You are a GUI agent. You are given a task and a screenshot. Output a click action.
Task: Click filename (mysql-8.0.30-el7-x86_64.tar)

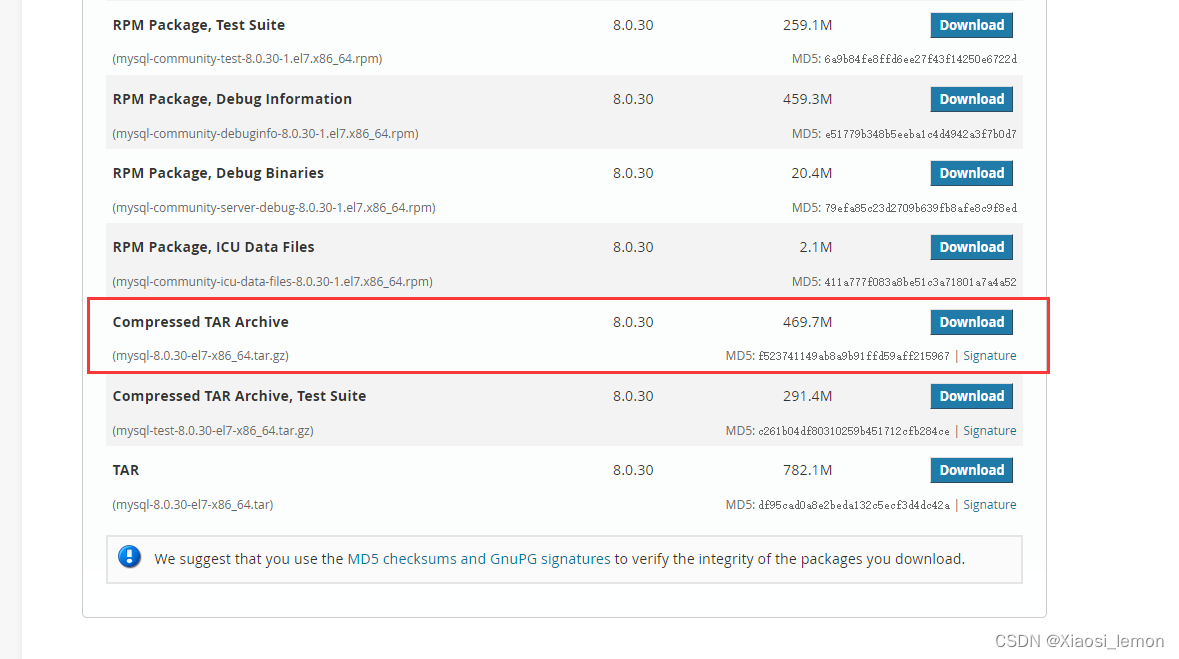pos(192,505)
